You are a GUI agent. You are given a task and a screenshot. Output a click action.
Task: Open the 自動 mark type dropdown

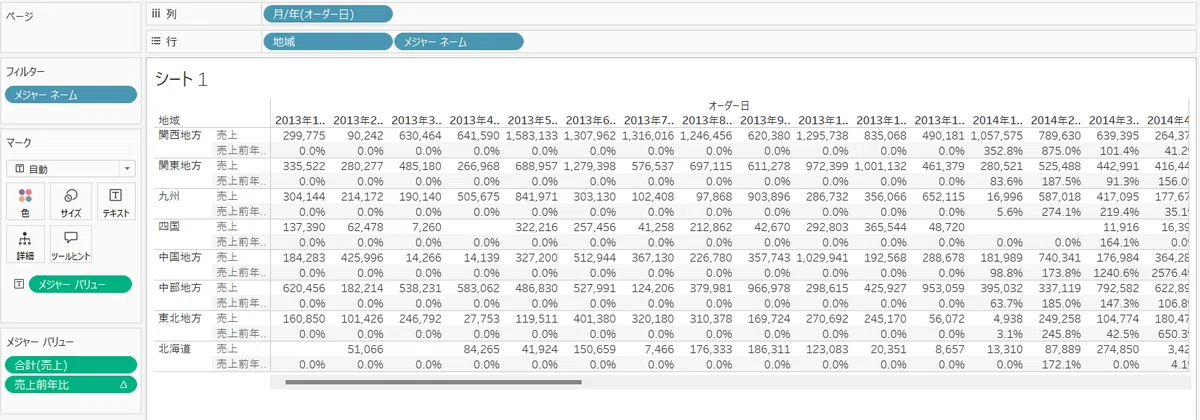pyautogui.click(x=70, y=169)
